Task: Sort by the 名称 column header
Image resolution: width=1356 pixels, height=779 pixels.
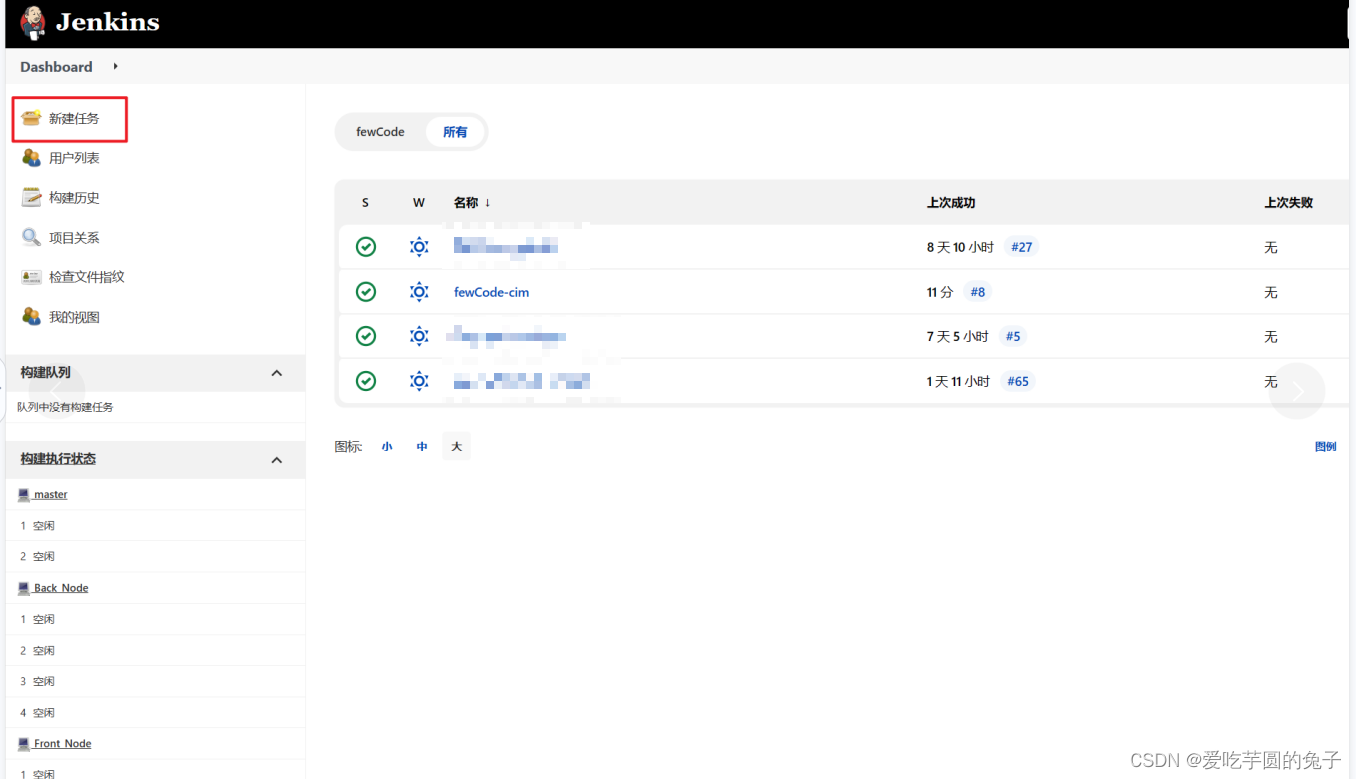Action: pos(472,203)
